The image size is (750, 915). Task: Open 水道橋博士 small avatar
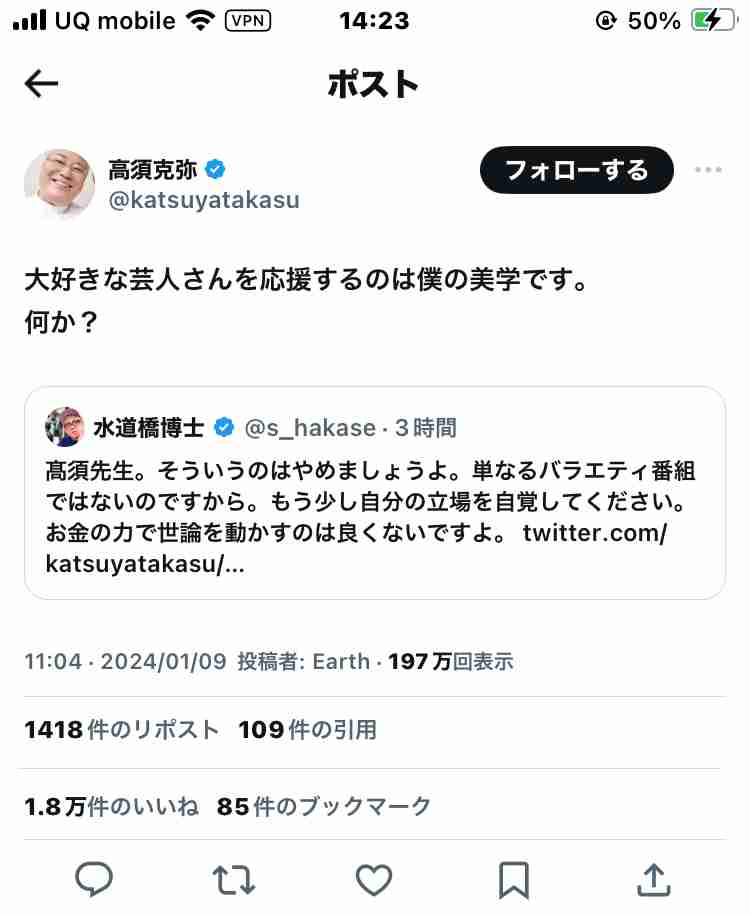pyautogui.click(x=64, y=427)
